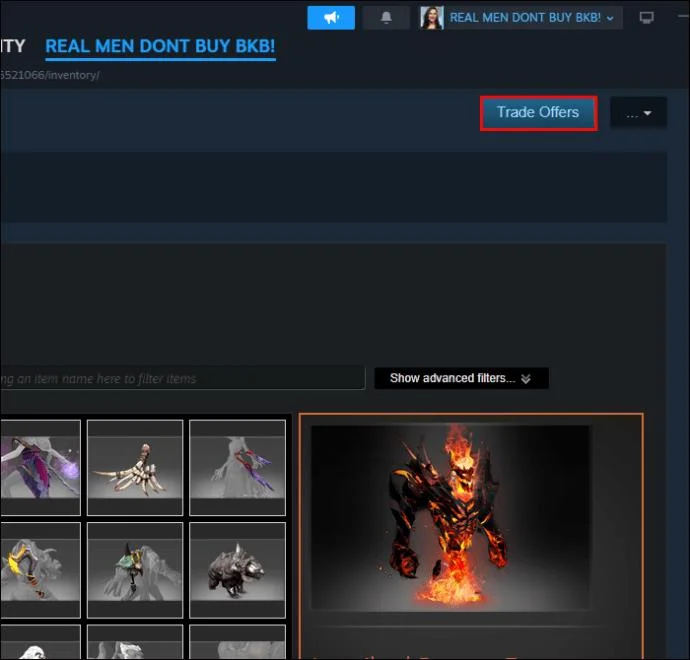
Task: Expand Show advanced filters
Action: point(461,378)
